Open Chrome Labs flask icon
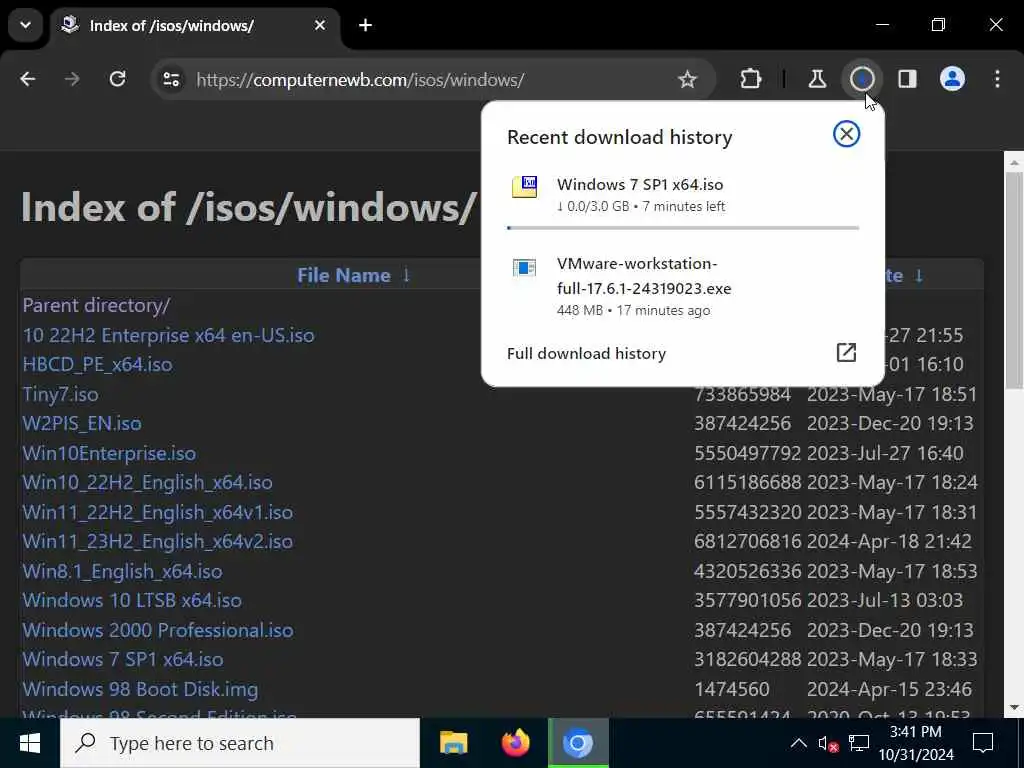Image resolution: width=1024 pixels, height=768 pixels. [817, 80]
